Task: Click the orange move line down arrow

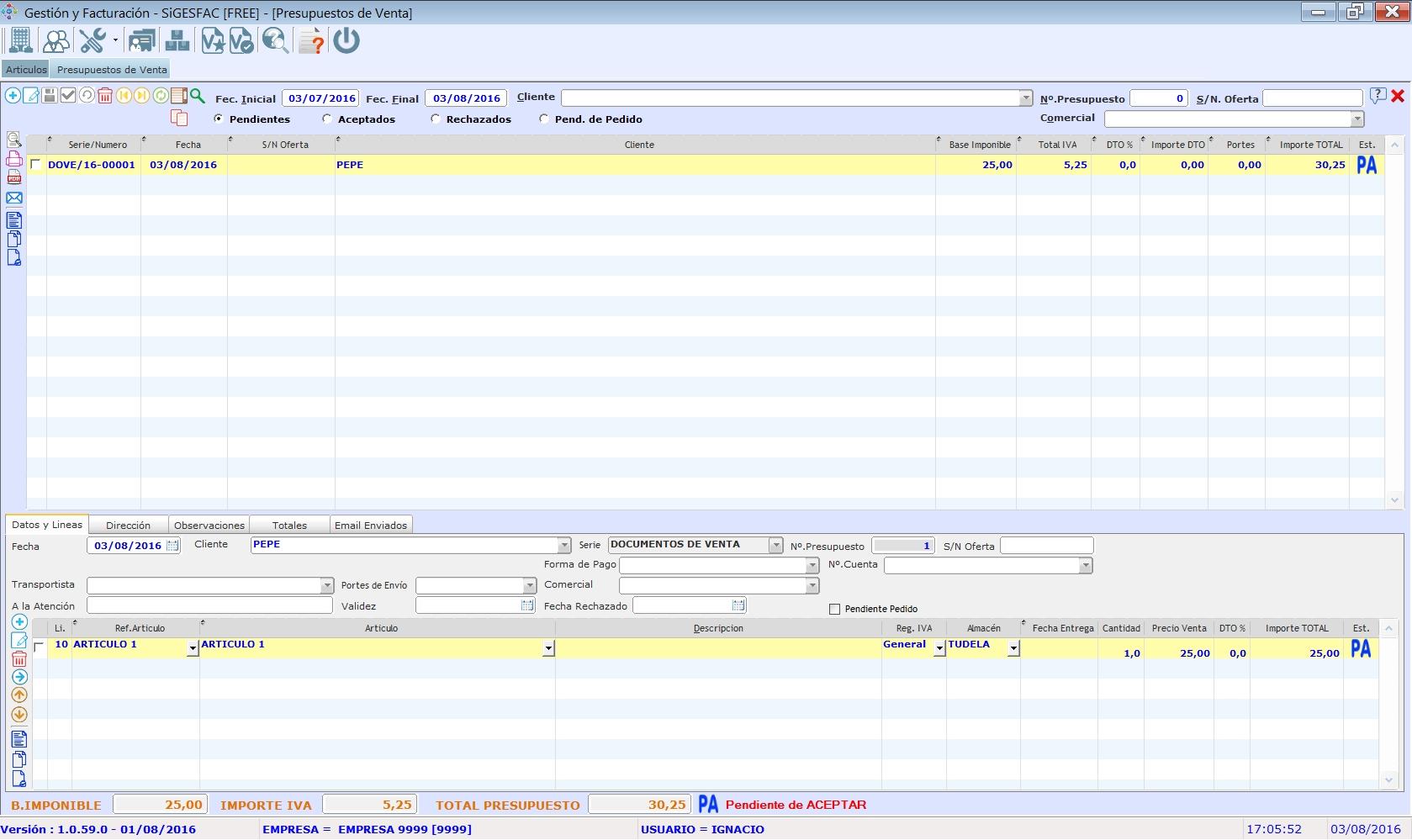Action: point(19,715)
